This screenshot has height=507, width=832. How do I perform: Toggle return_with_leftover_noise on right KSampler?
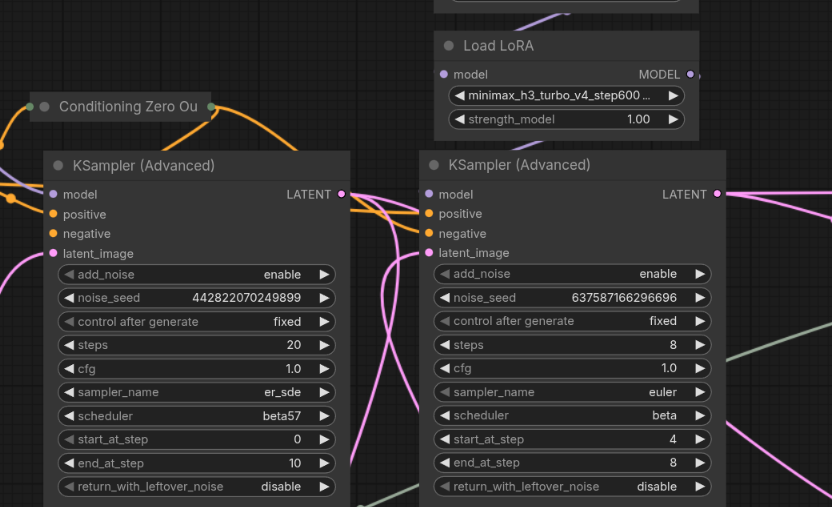pos(572,486)
